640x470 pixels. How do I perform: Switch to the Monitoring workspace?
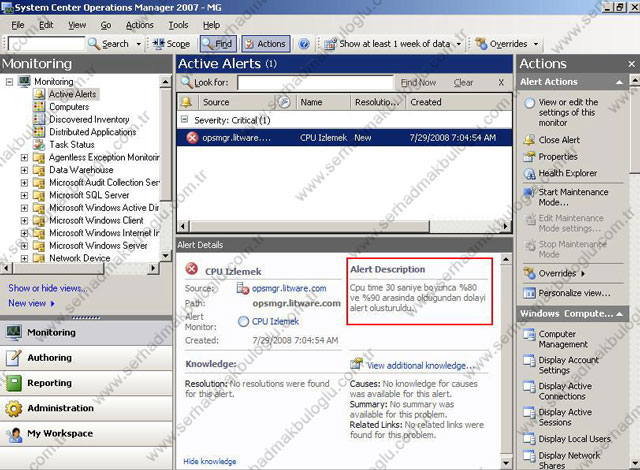pos(86,333)
